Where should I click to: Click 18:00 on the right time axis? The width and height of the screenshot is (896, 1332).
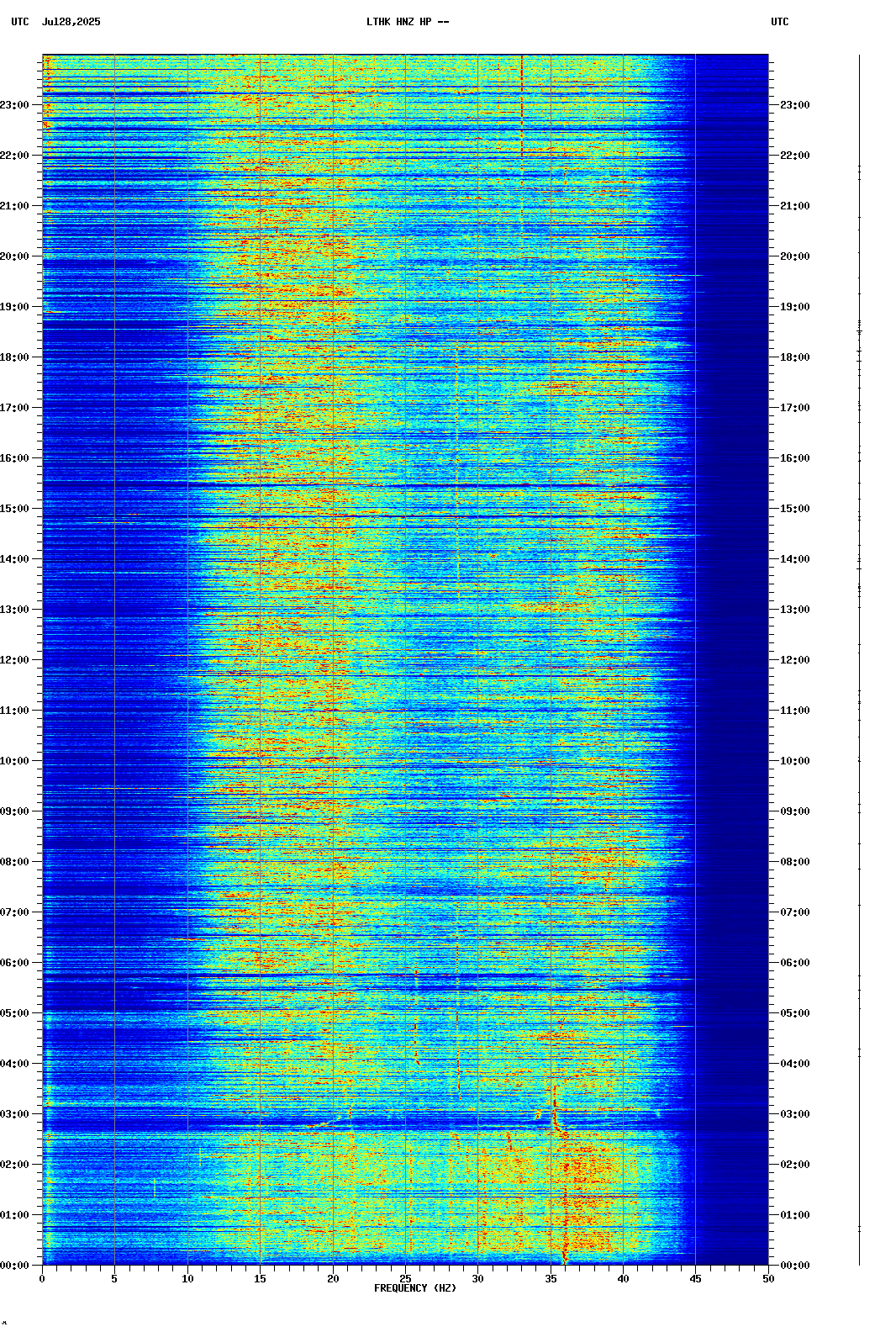[x=795, y=357]
